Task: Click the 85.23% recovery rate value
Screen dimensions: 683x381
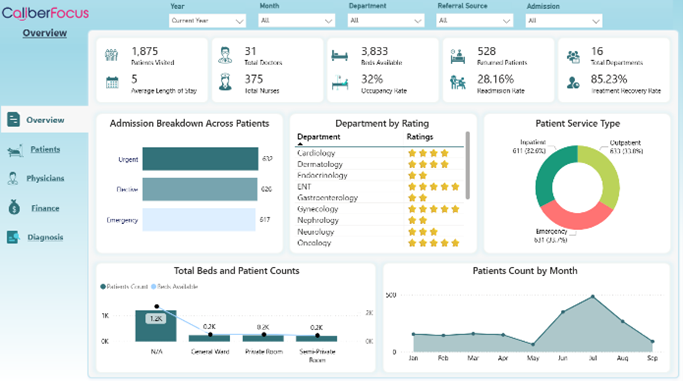Action: 609,79
